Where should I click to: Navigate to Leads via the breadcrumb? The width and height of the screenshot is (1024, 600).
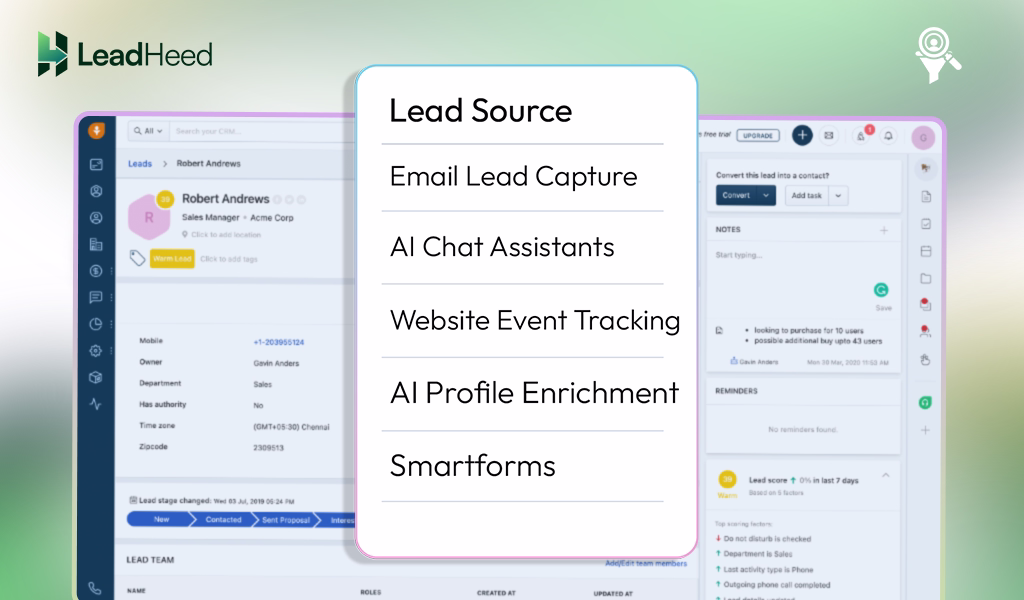pyautogui.click(x=139, y=164)
